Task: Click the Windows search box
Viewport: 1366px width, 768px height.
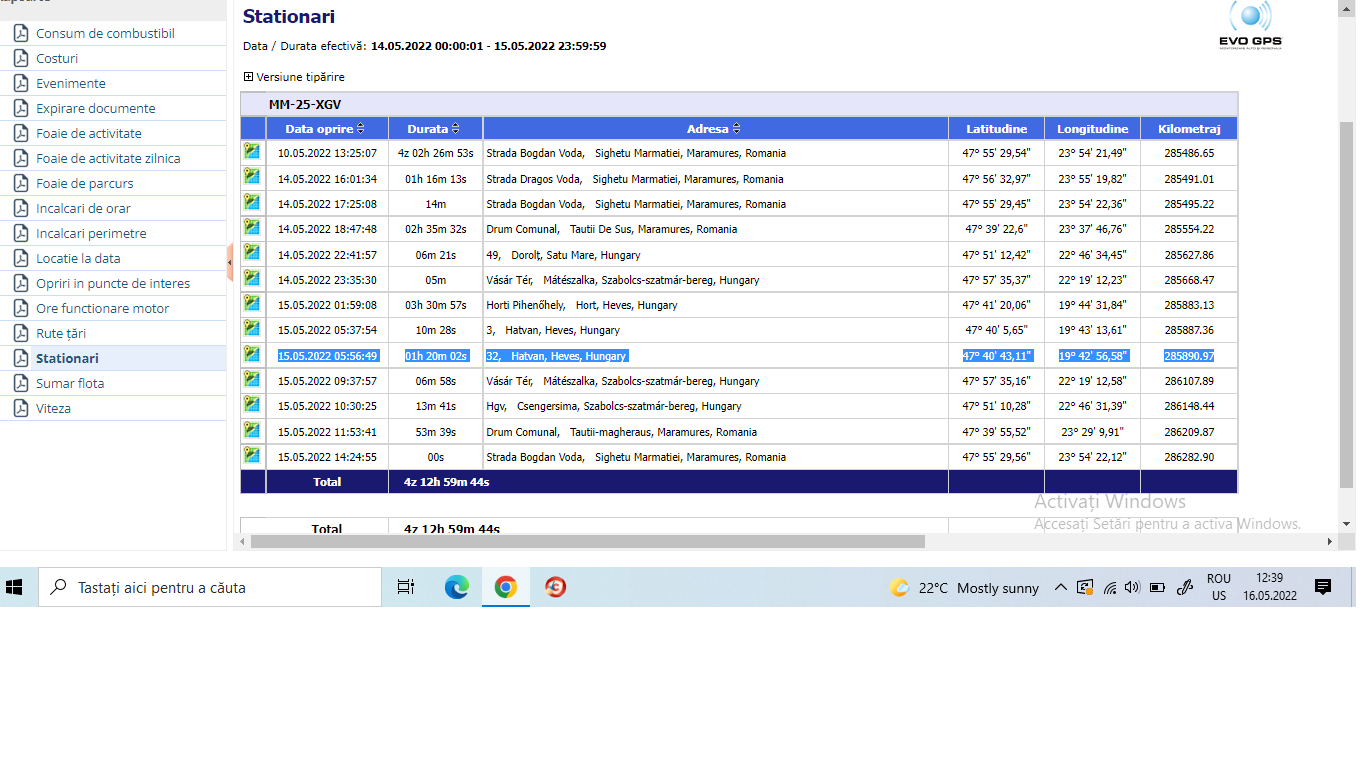Action: click(x=210, y=588)
